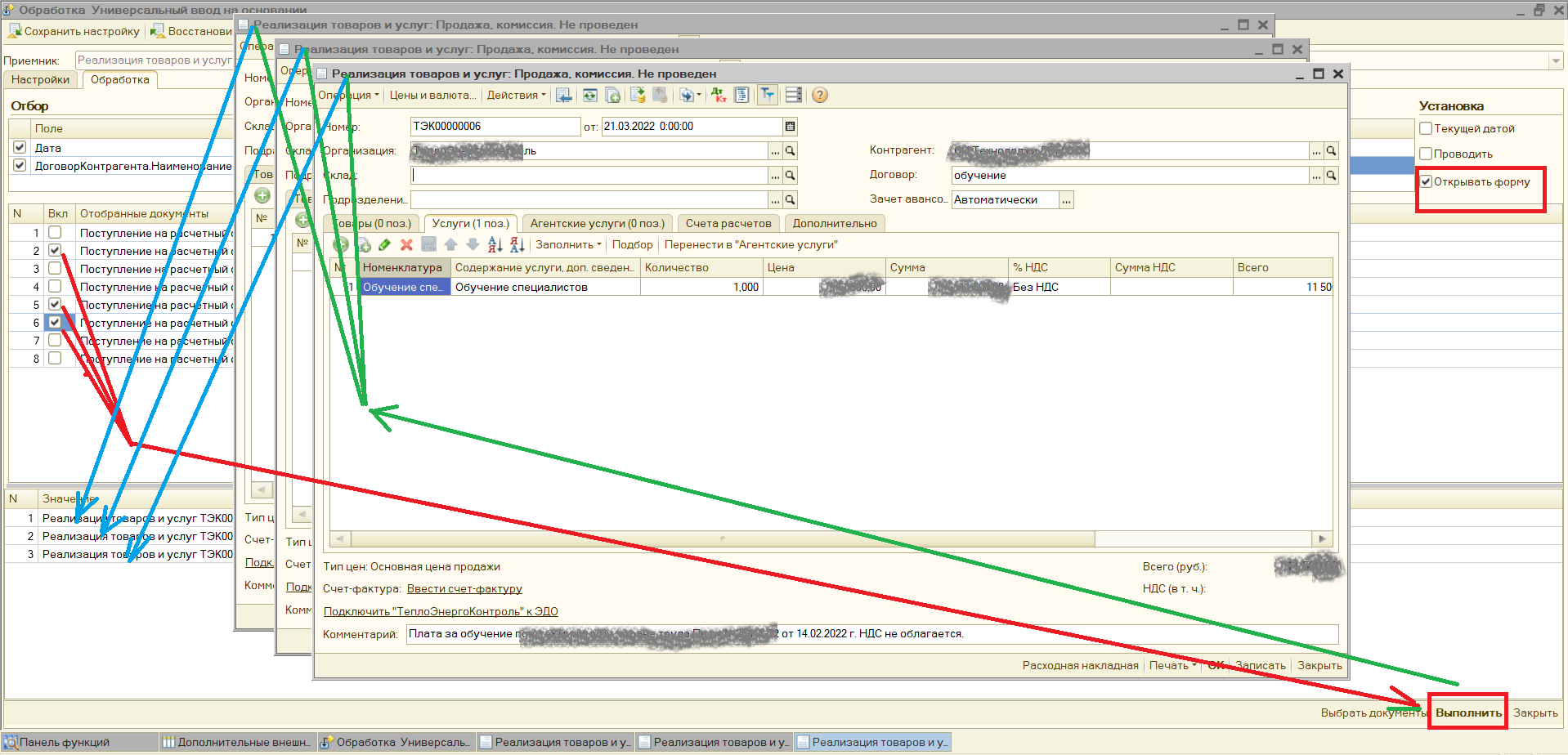This screenshot has height=755, width=1568.
Task: Select the Обработка tab
Action: pos(120,80)
